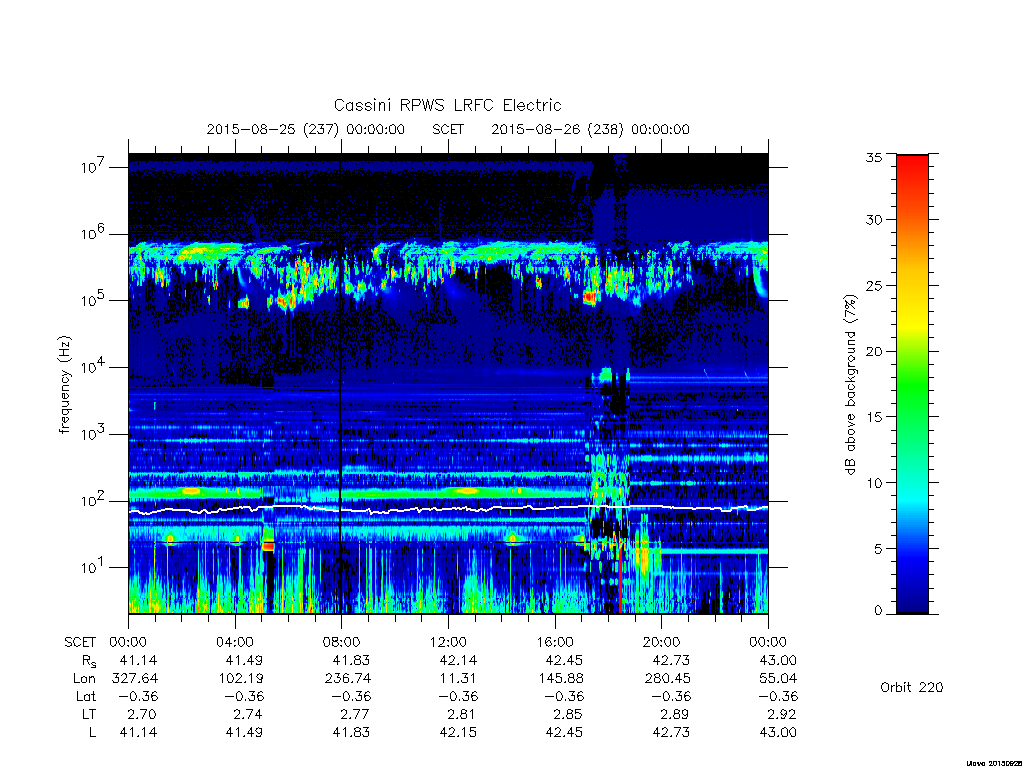
Task: Click the Lat row label
Action: (86, 696)
